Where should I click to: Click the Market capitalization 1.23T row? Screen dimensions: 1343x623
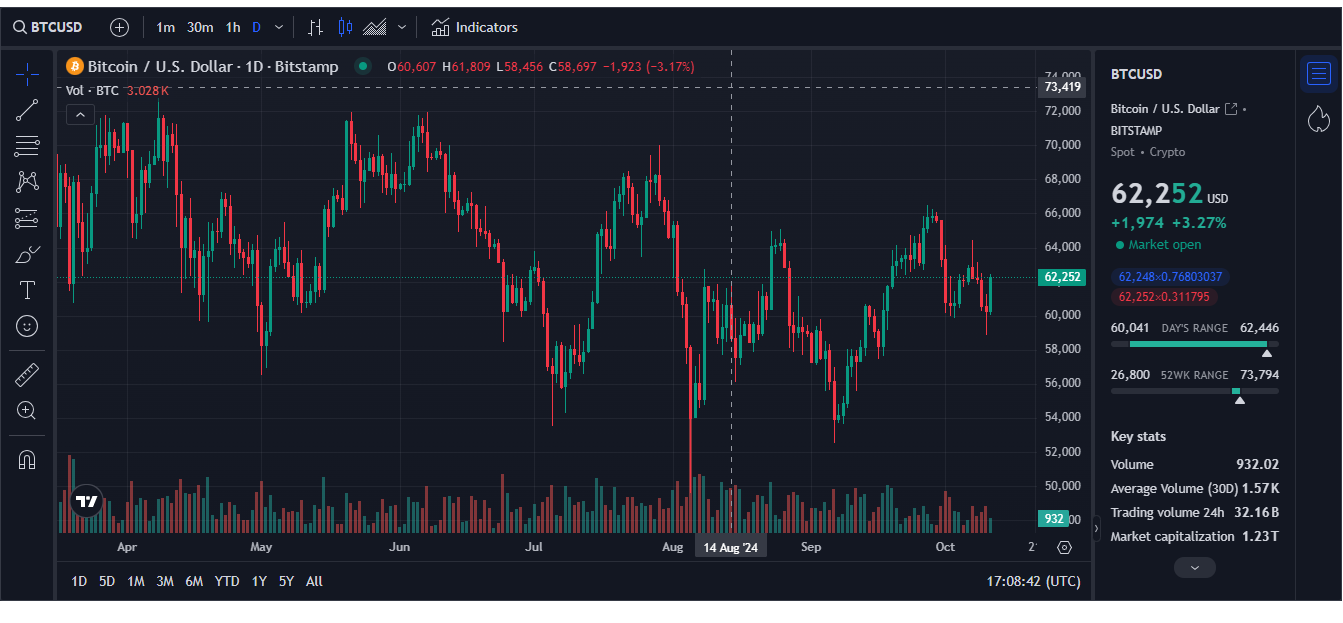(x=1195, y=536)
